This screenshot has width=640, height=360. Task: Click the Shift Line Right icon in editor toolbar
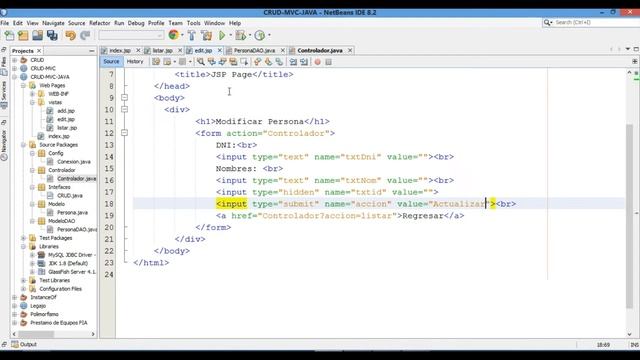tap(304, 62)
